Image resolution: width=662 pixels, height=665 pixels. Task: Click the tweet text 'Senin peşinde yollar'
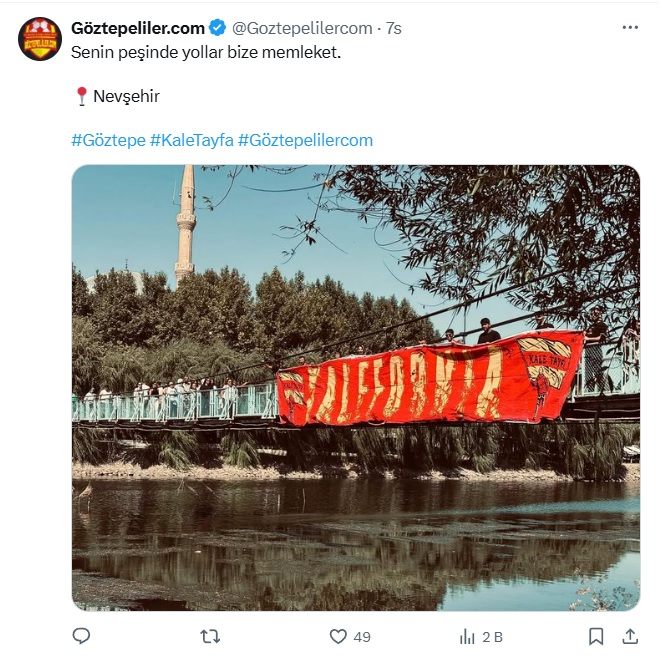147,53
